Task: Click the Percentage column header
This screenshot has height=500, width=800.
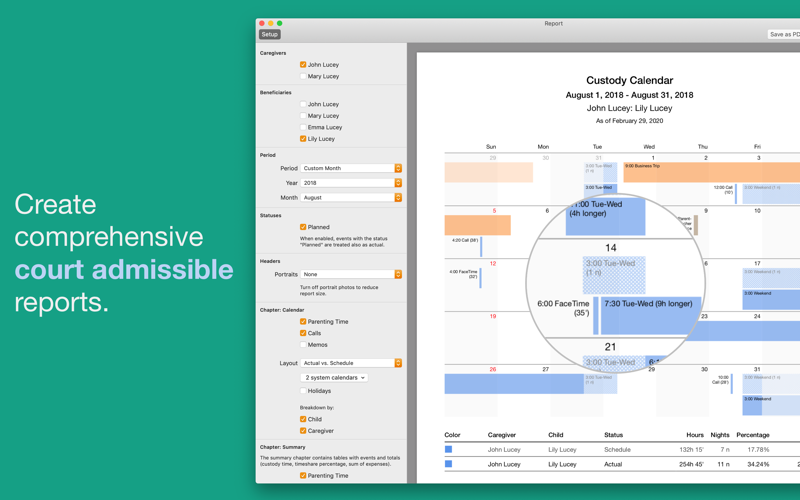Action: click(753, 435)
